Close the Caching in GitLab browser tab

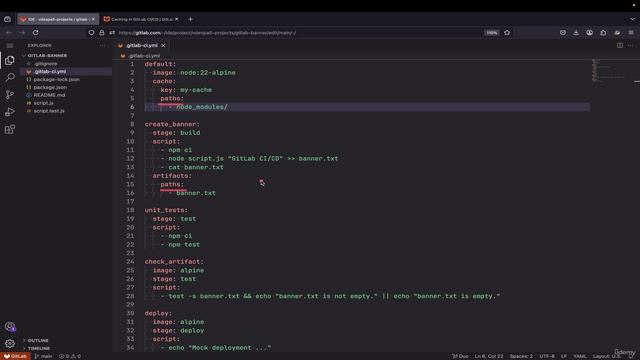tap(177, 19)
